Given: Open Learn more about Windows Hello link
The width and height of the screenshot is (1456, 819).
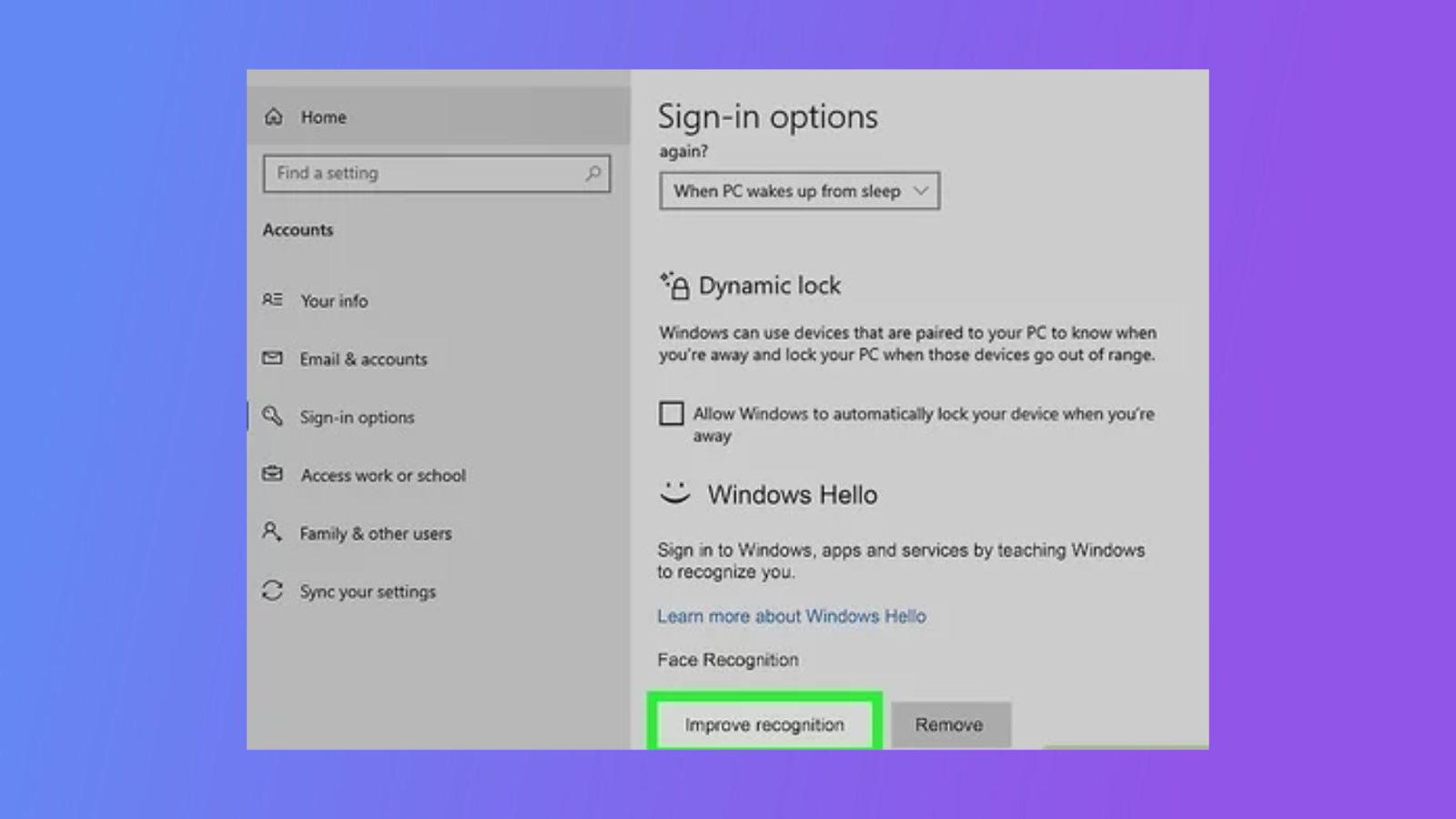Looking at the screenshot, I should click(x=792, y=616).
